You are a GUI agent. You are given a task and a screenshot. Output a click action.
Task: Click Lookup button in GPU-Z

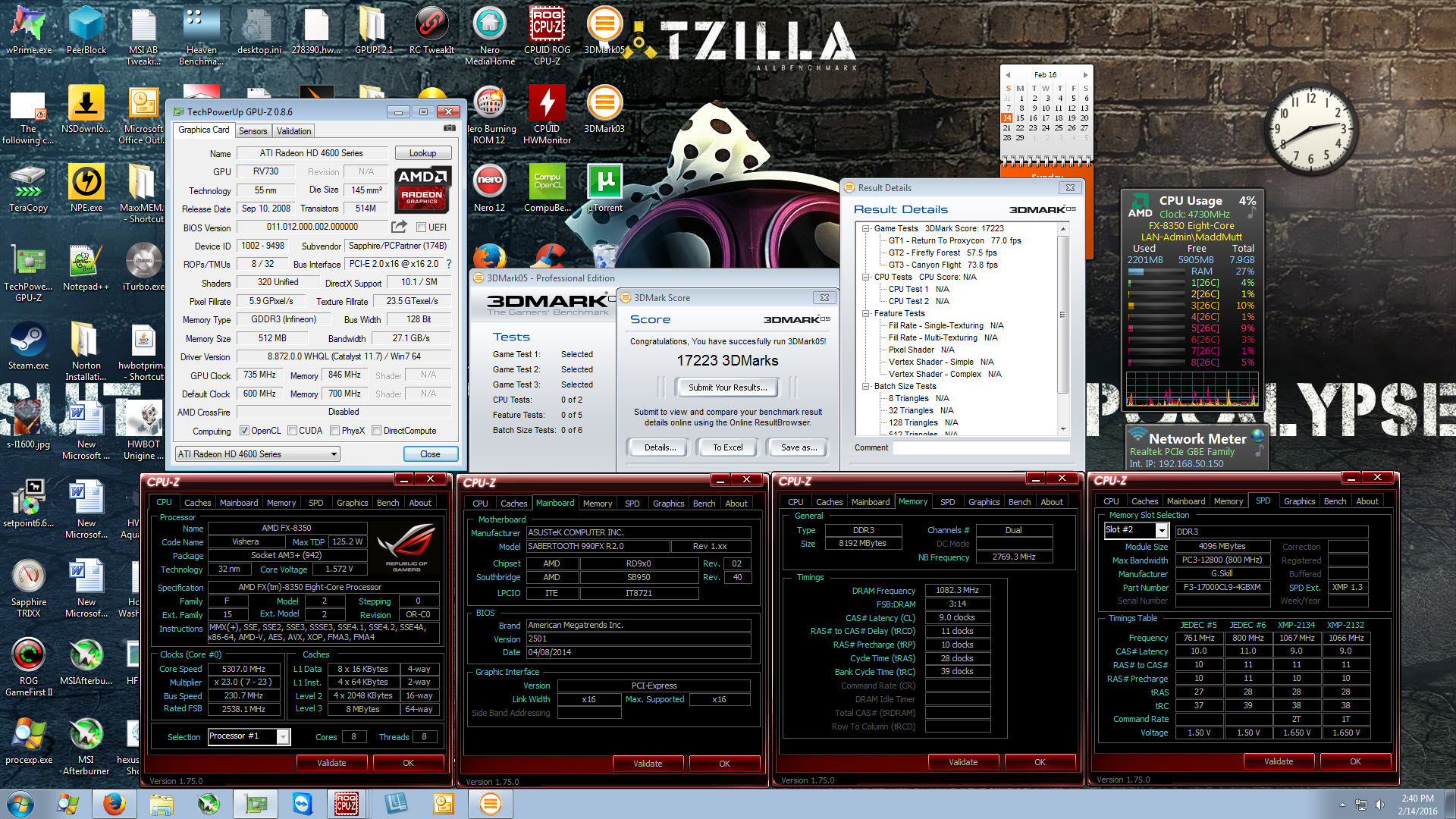(x=422, y=153)
